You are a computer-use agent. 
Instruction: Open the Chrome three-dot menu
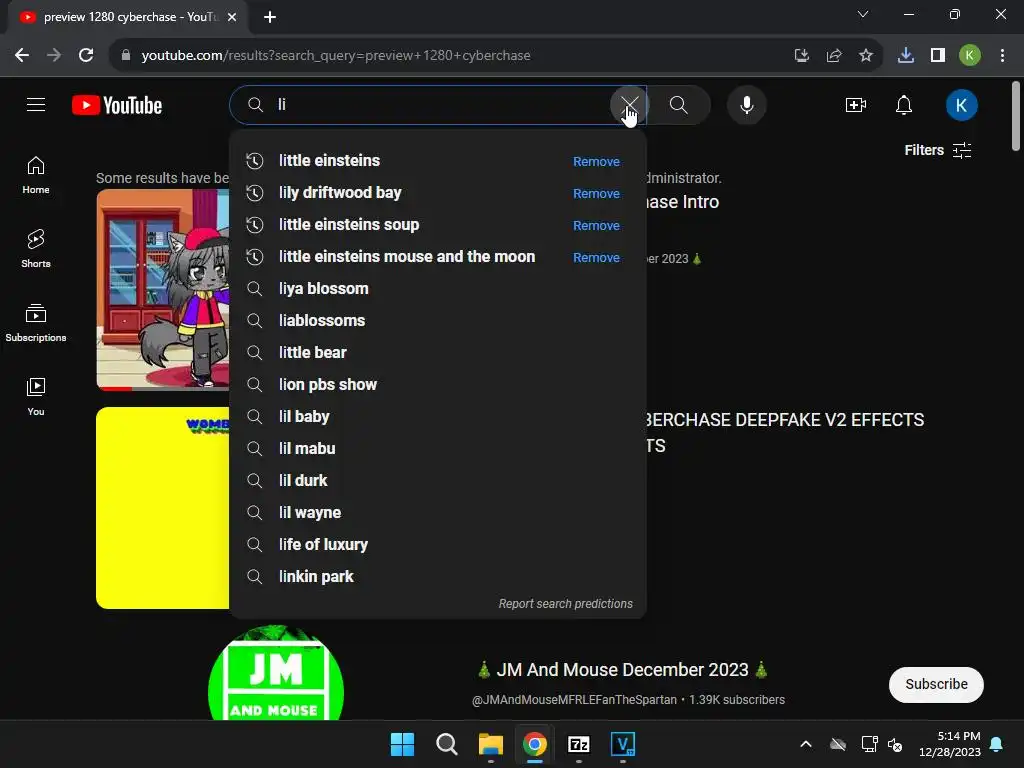click(1002, 56)
